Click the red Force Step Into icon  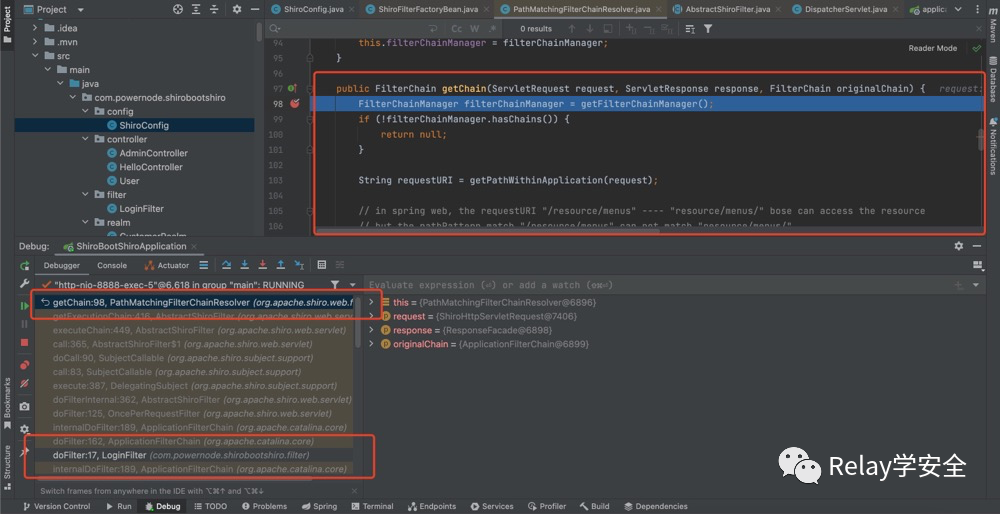pyautogui.click(x=262, y=265)
